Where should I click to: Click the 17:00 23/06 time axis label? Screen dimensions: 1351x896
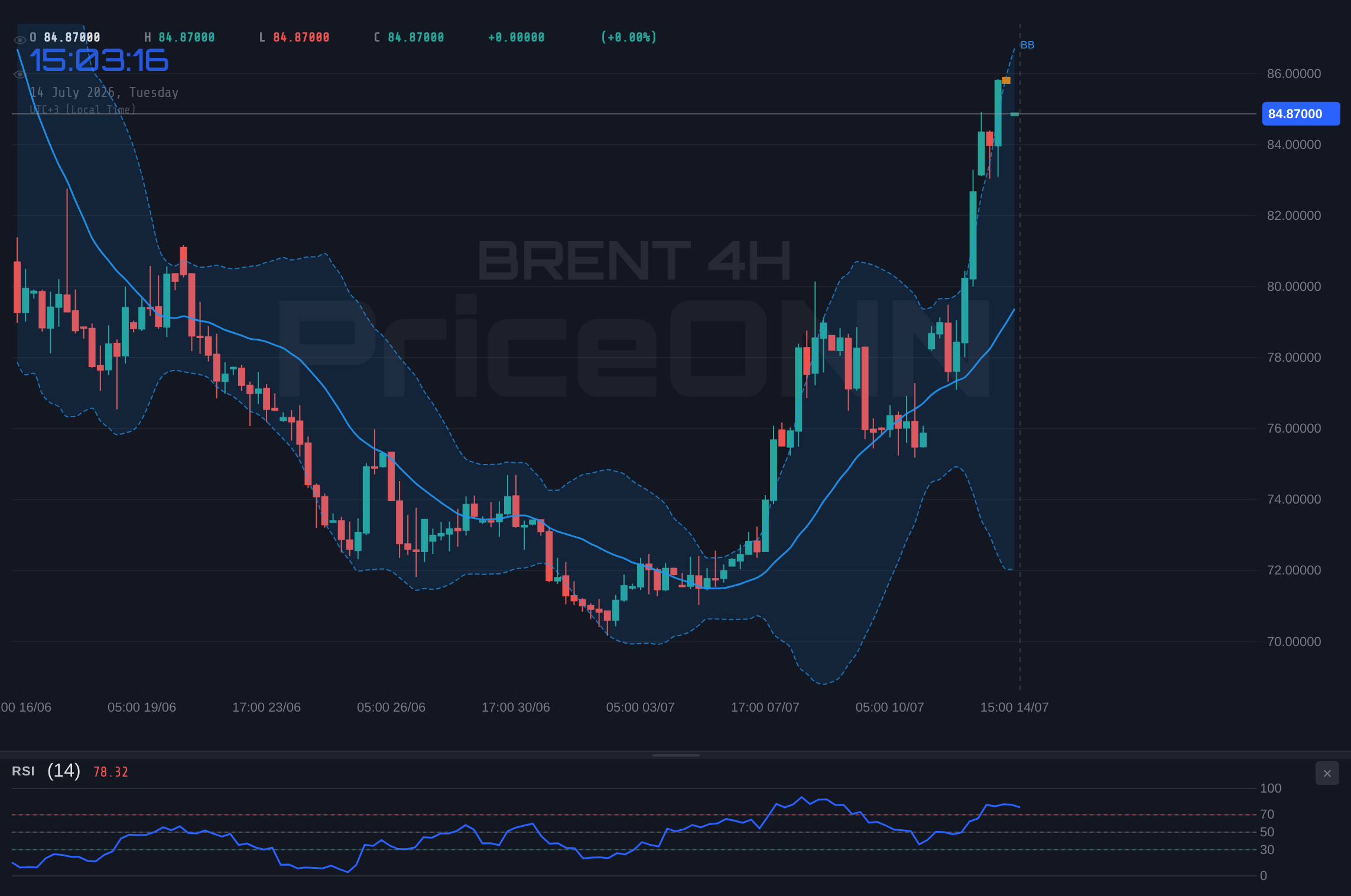tap(267, 707)
